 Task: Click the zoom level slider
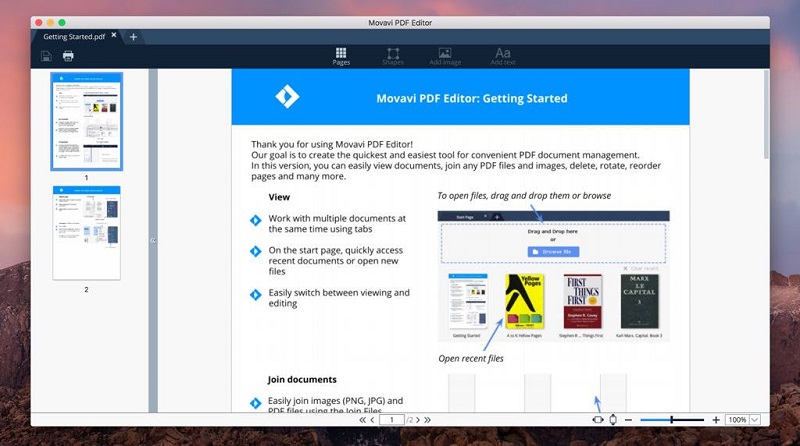coord(671,420)
